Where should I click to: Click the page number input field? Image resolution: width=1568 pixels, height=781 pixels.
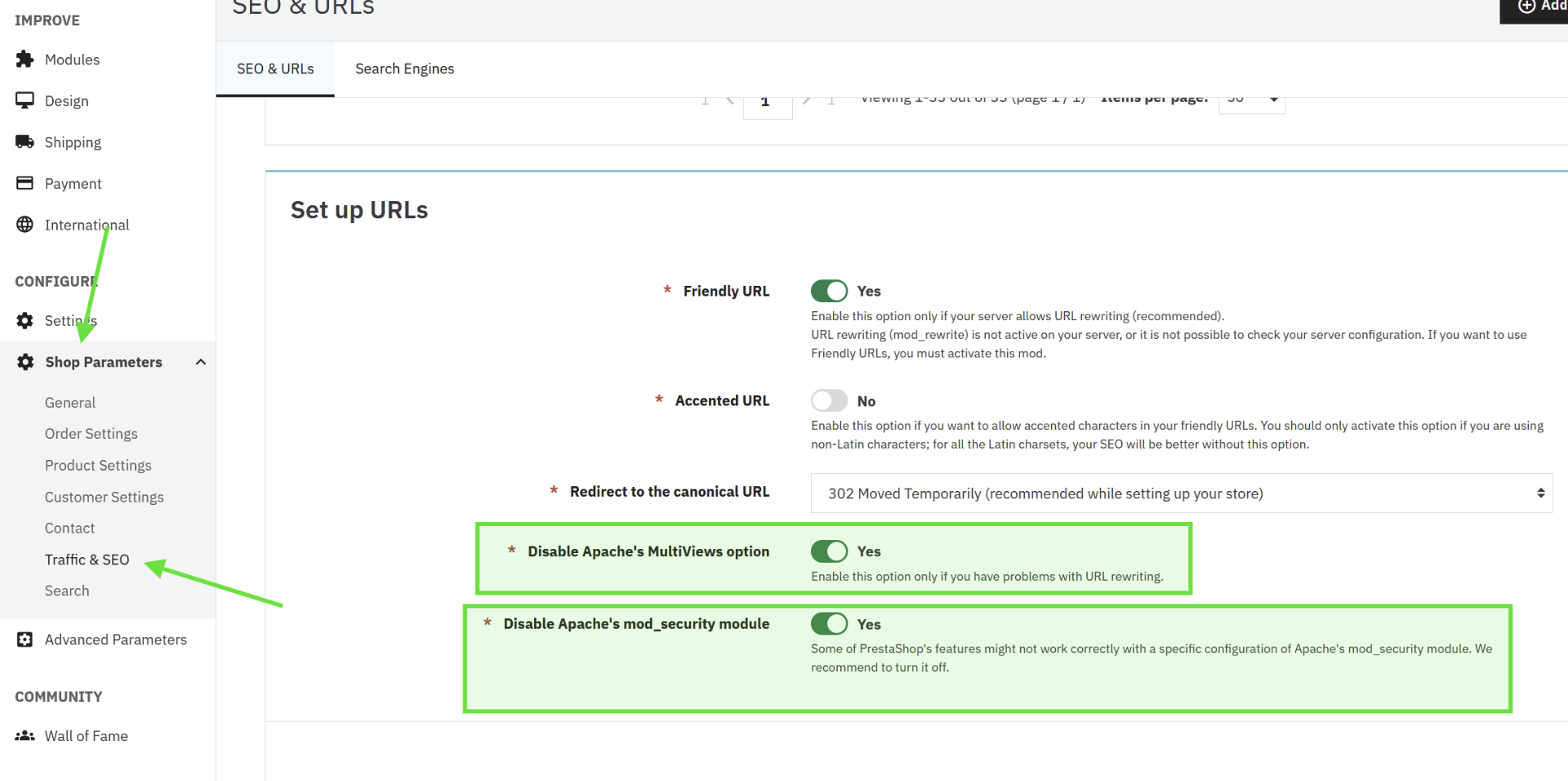coord(767,103)
